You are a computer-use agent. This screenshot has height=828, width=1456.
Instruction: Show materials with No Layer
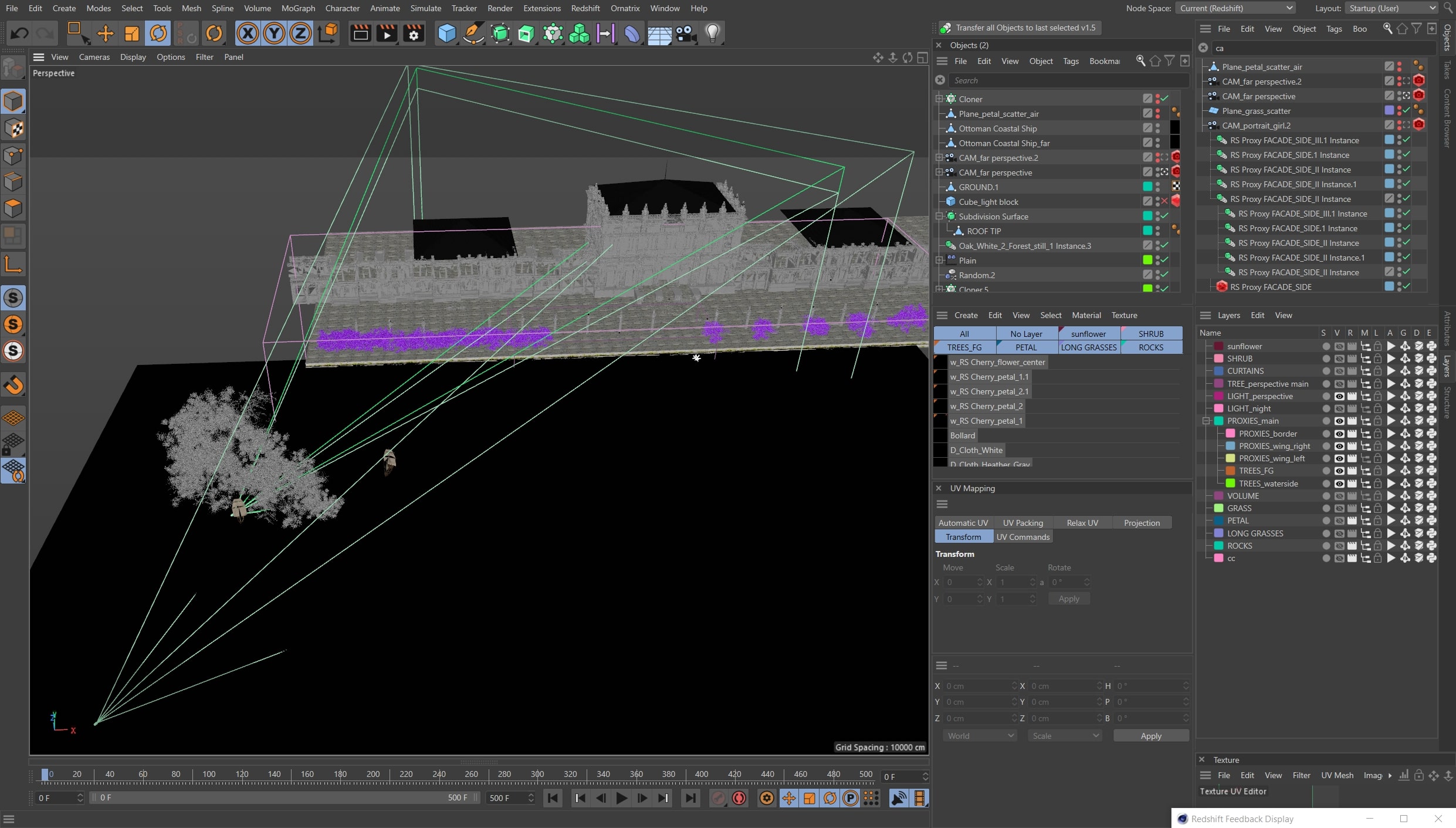click(1026, 334)
